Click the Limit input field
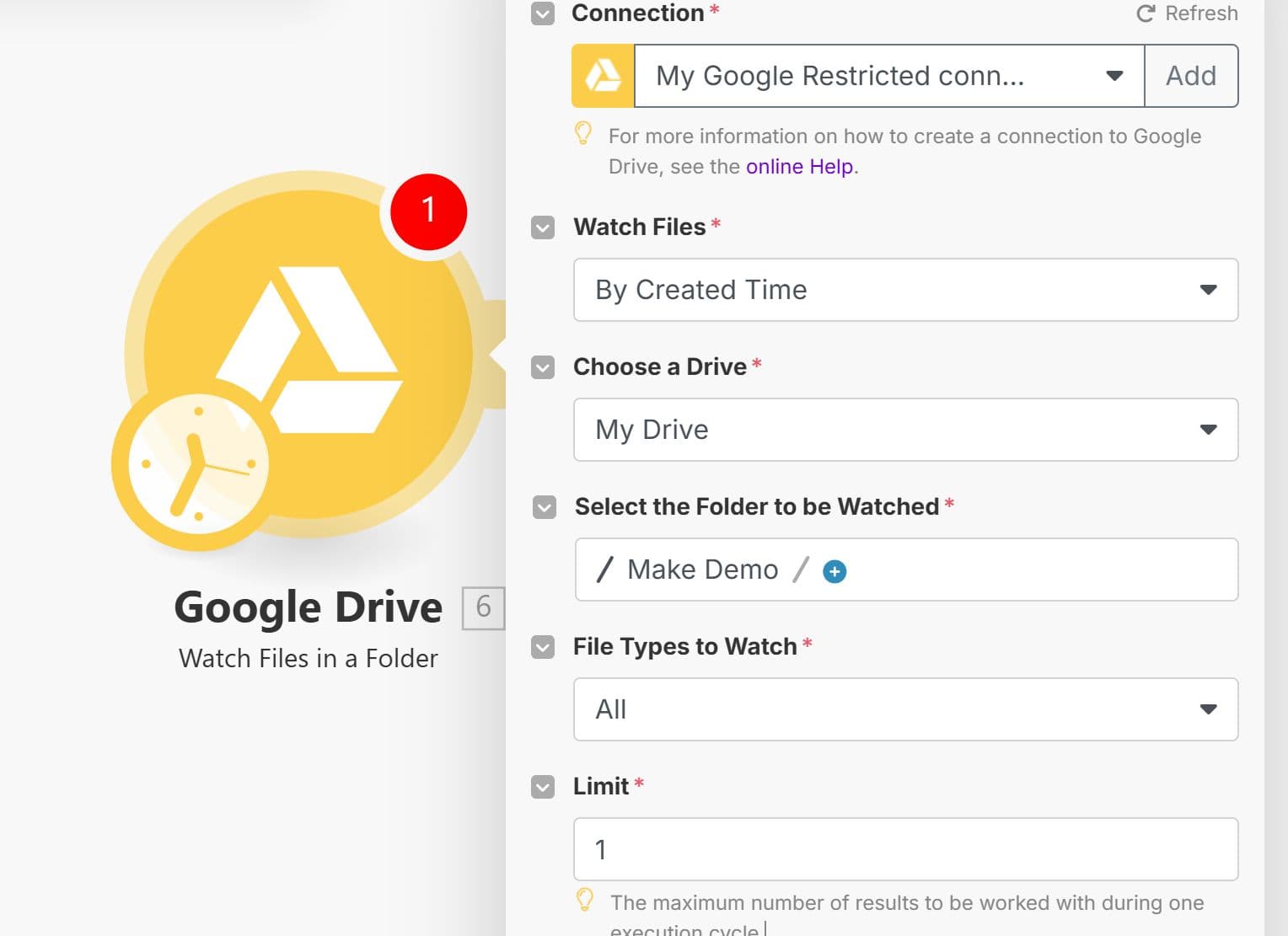This screenshot has height=936, width=1288. 904,849
